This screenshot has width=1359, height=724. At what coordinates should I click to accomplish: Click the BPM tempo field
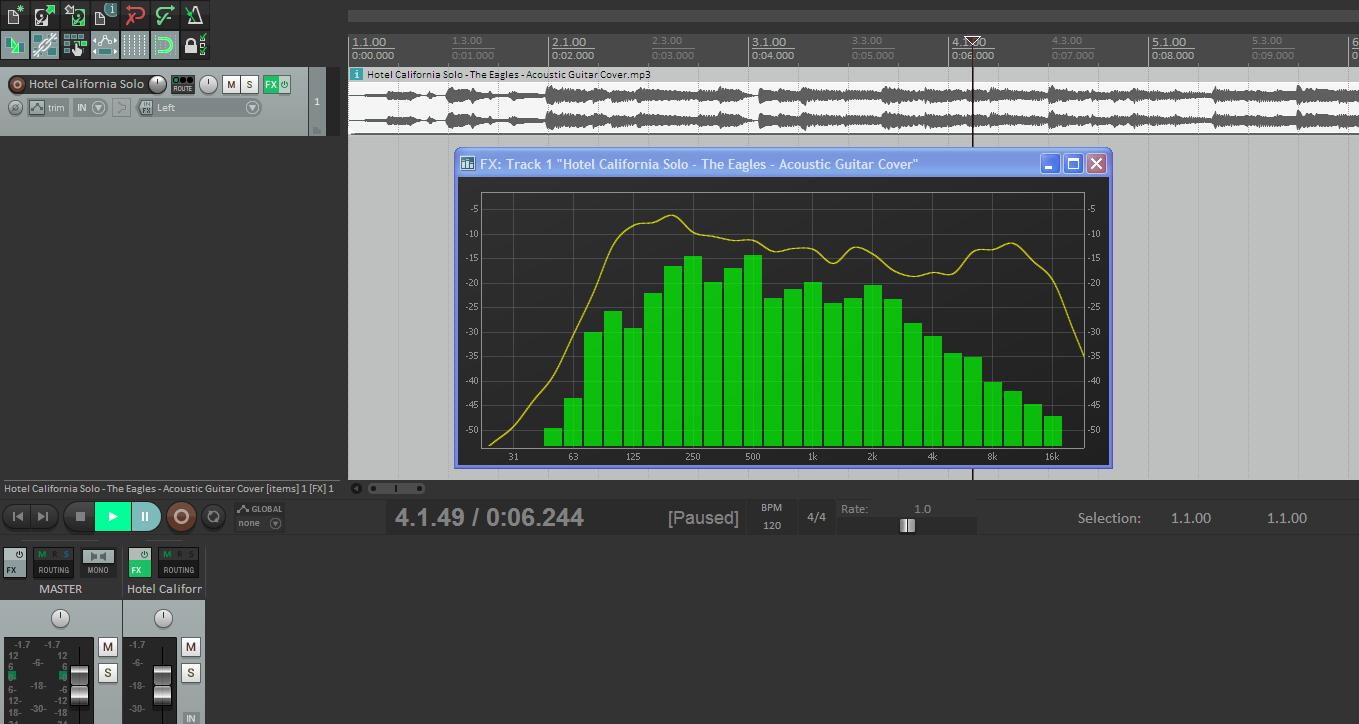(771, 525)
